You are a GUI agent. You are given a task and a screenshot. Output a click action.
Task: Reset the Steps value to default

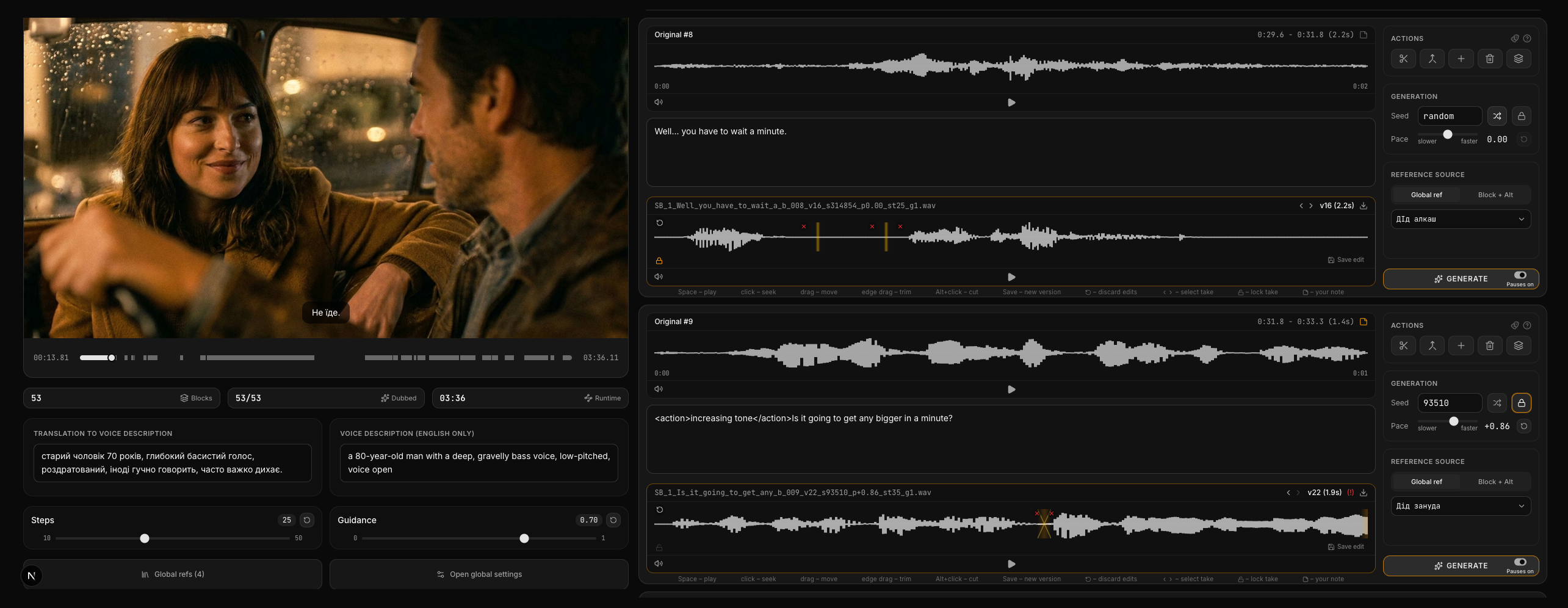(307, 520)
